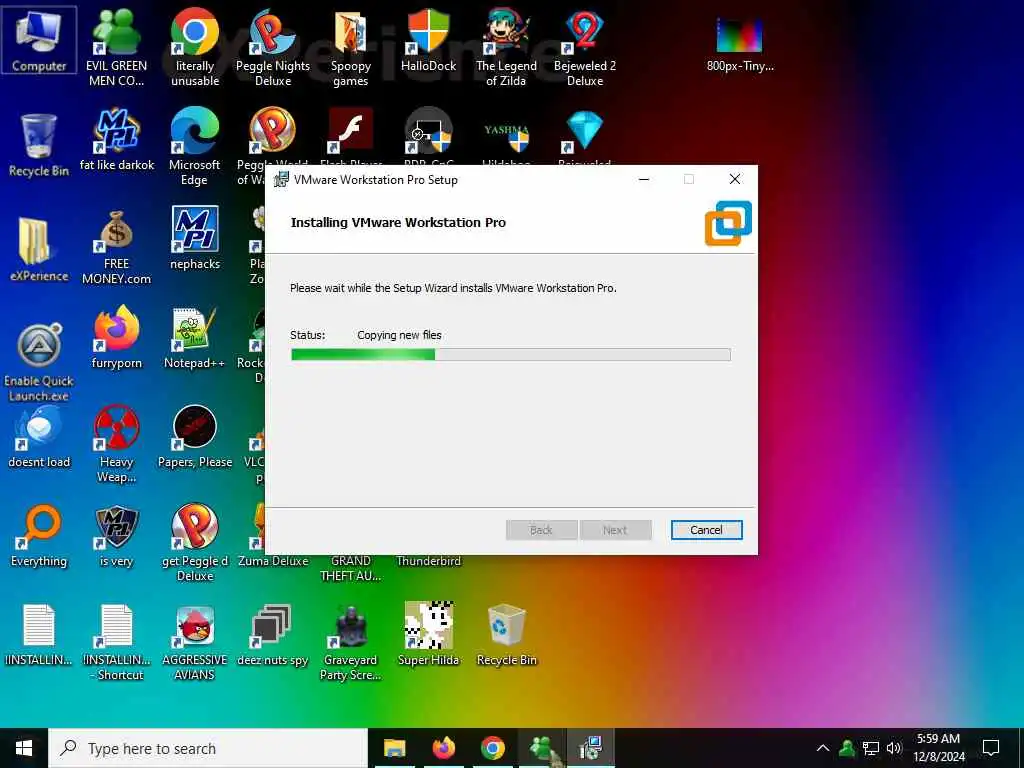Open the 'is very' shortcut

point(116,536)
